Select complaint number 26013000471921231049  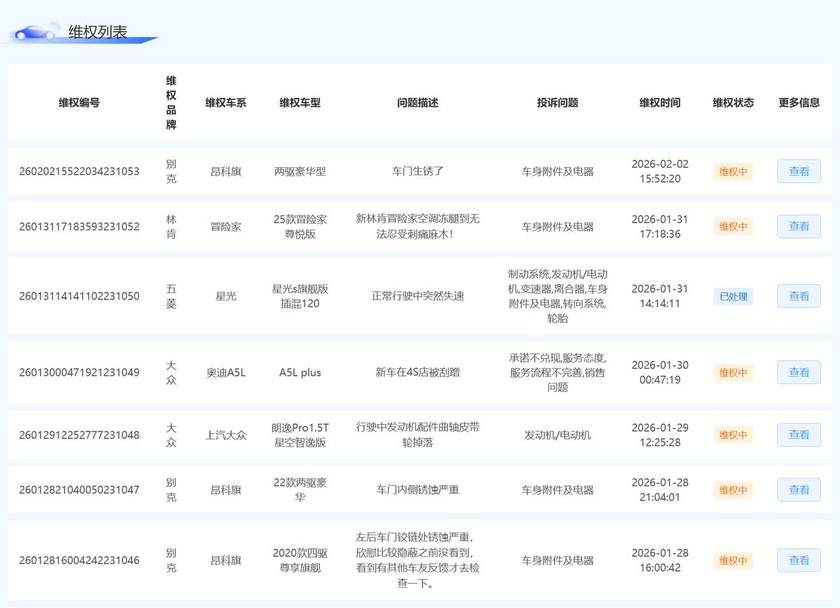coord(79,373)
